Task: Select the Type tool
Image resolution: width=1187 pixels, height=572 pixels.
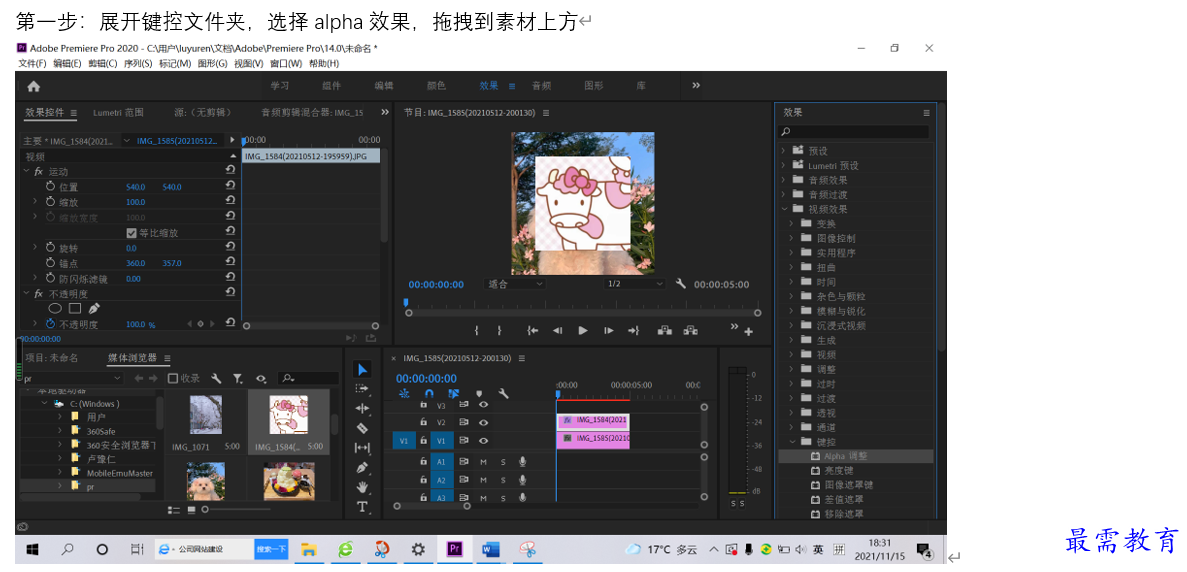Action: [363, 506]
